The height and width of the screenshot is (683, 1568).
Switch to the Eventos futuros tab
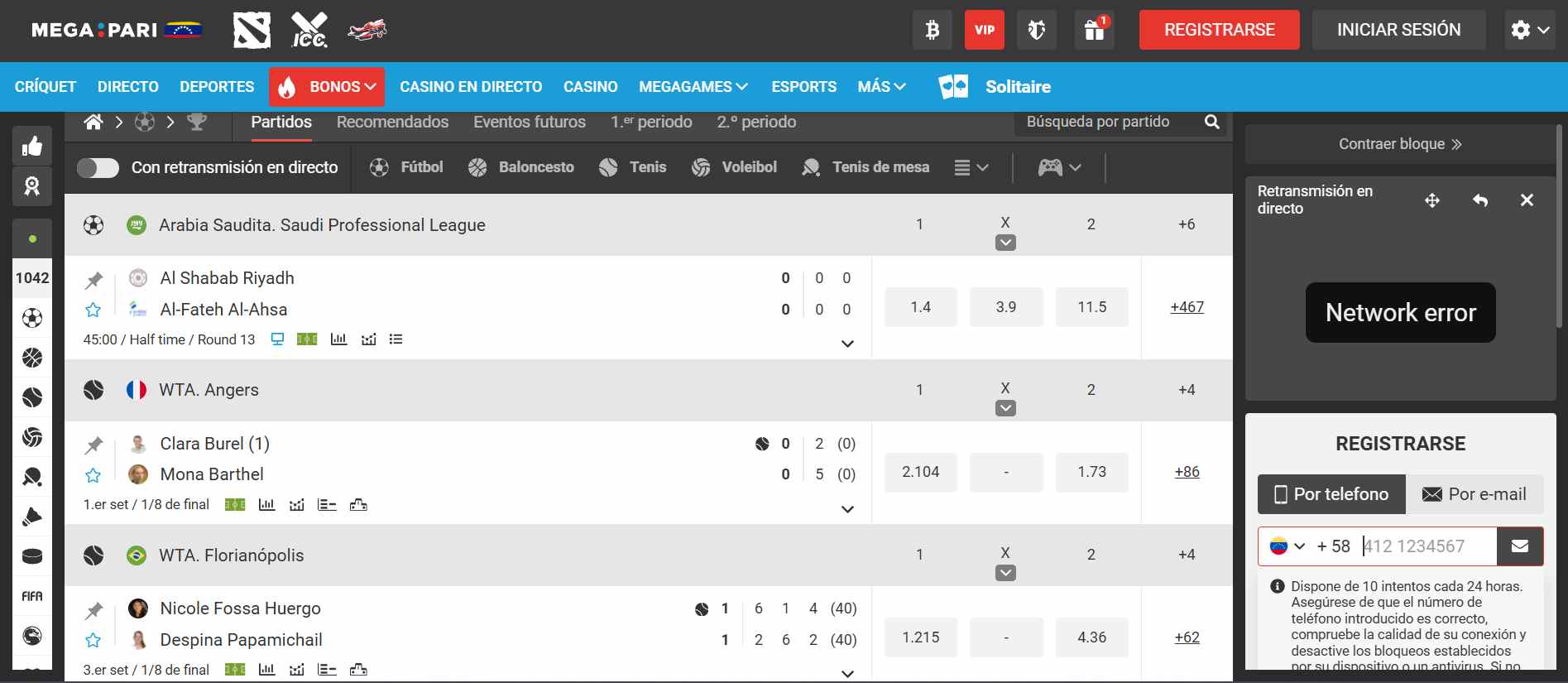530,123
